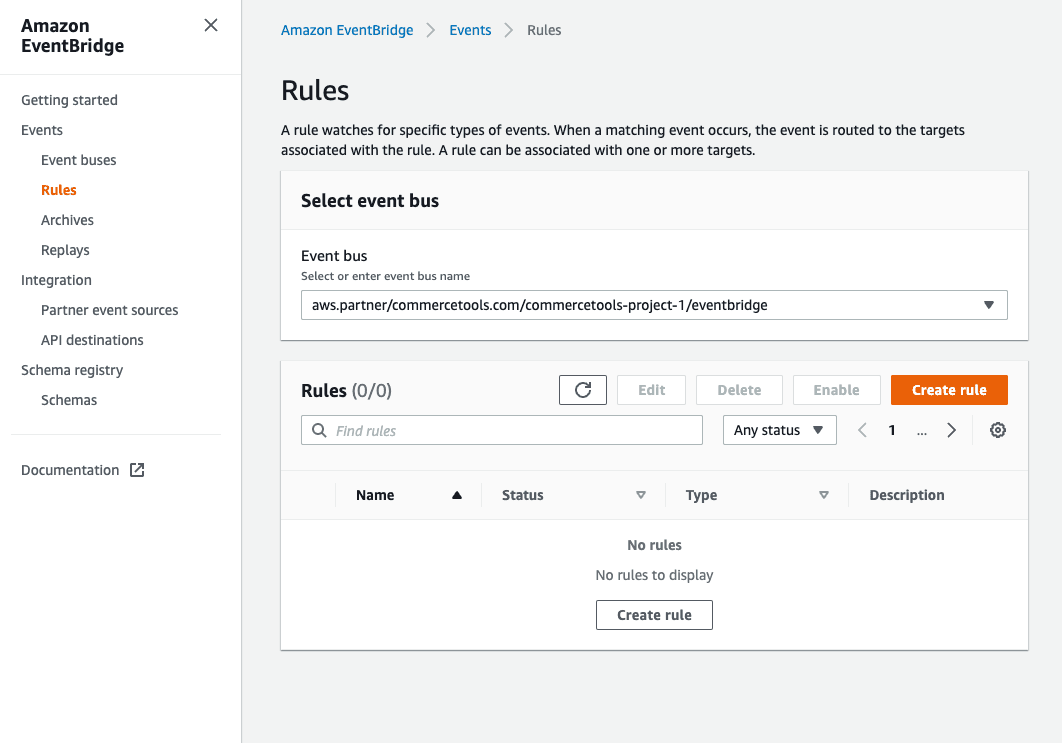Navigate to the Archives section
The height and width of the screenshot is (743, 1062).
[x=67, y=219]
